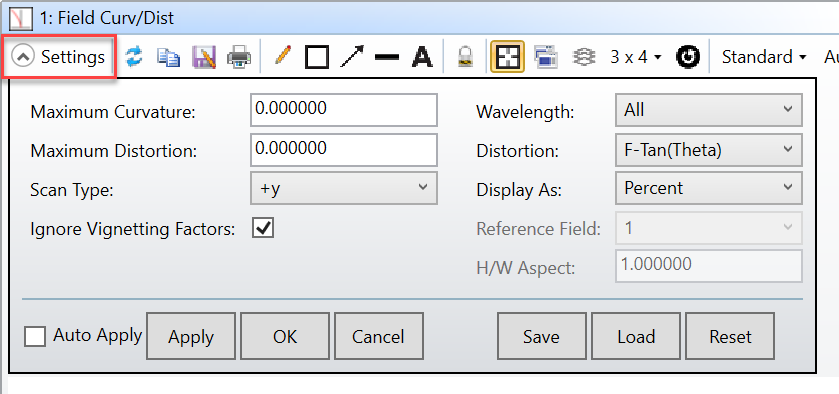Open the 3 x 4 grid dropdown
Viewport: 839px width, 394px height.
pos(636,57)
